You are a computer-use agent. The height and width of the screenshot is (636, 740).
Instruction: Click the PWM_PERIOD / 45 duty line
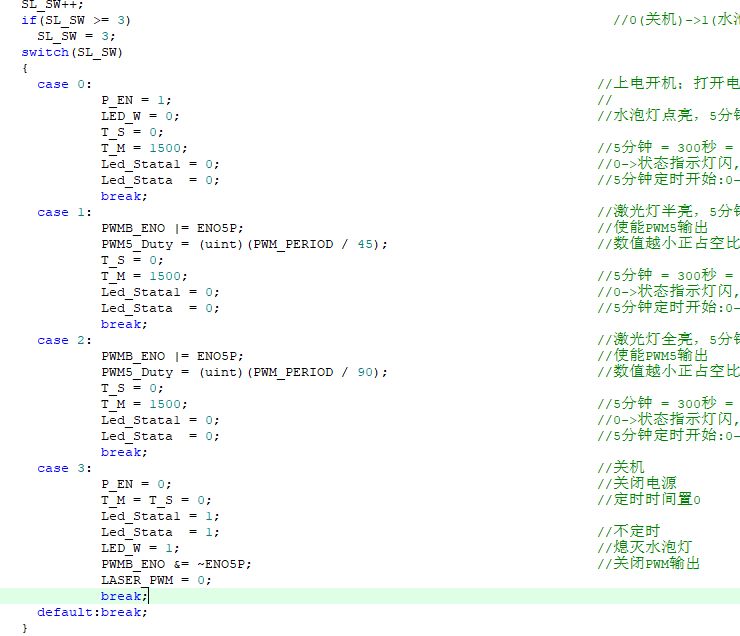point(243,244)
